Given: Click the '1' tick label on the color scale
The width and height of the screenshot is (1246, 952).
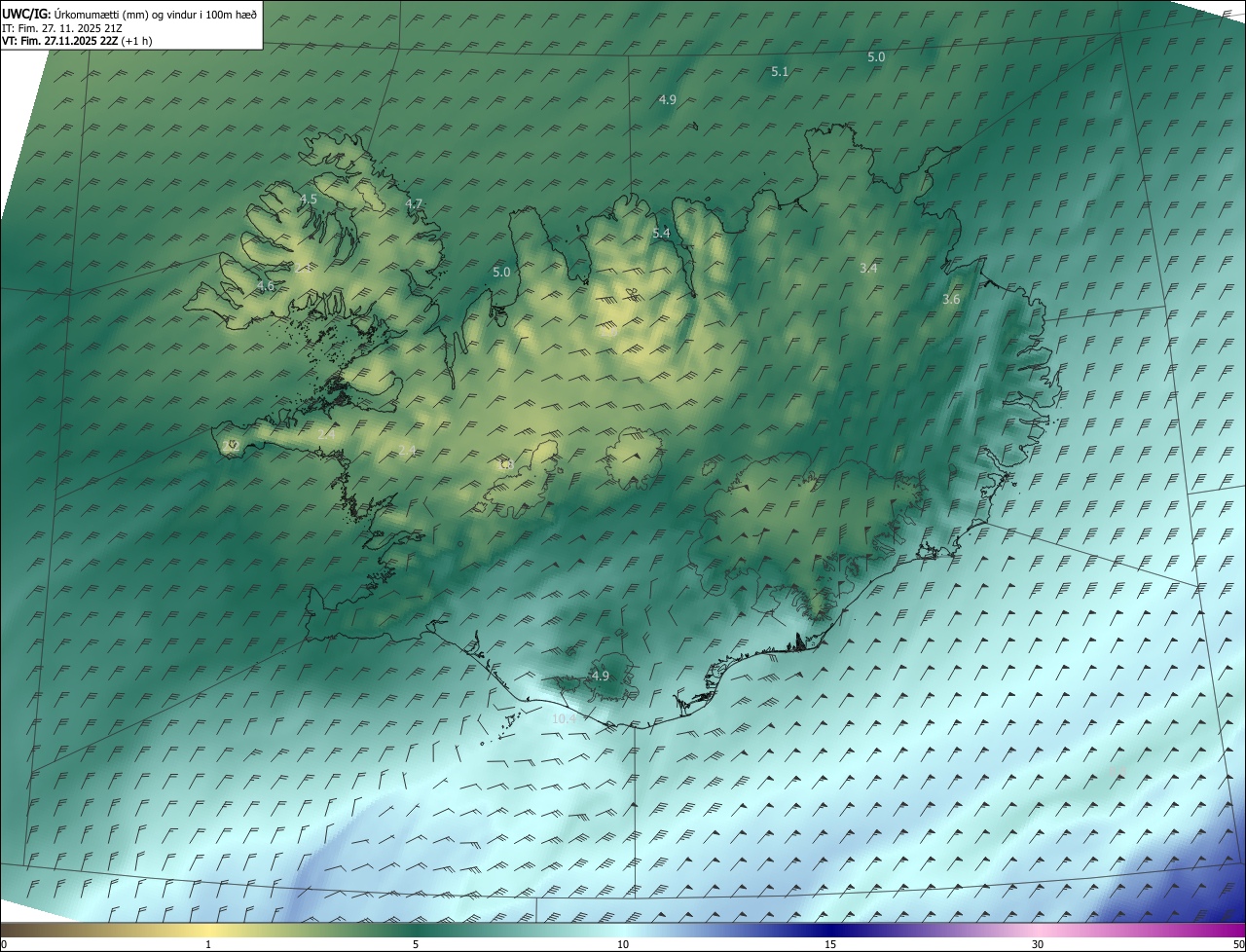Looking at the screenshot, I should [x=208, y=944].
